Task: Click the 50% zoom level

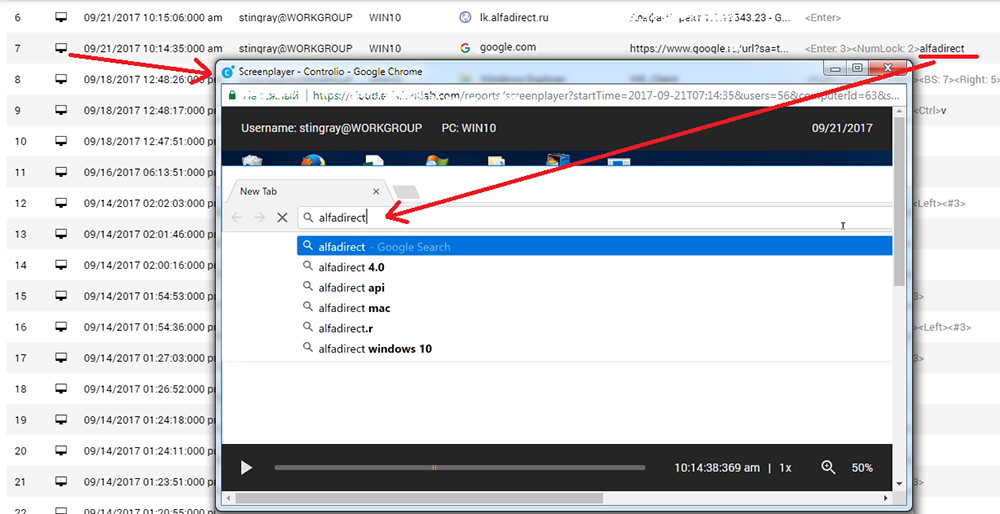Action: pyautogui.click(x=862, y=468)
